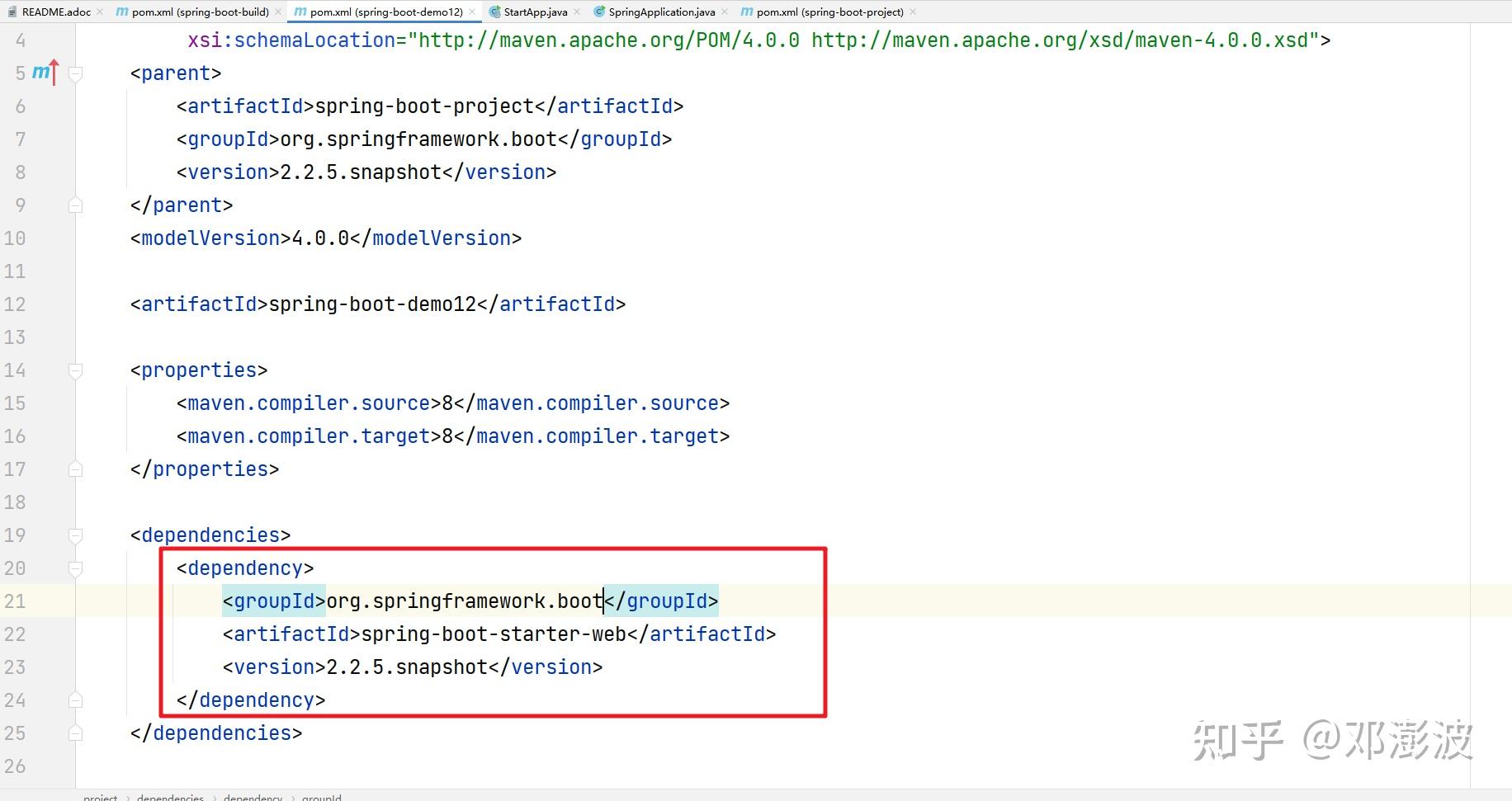Click the closing </parent> tag
1512x801 pixels.
pyautogui.click(x=182, y=205)
